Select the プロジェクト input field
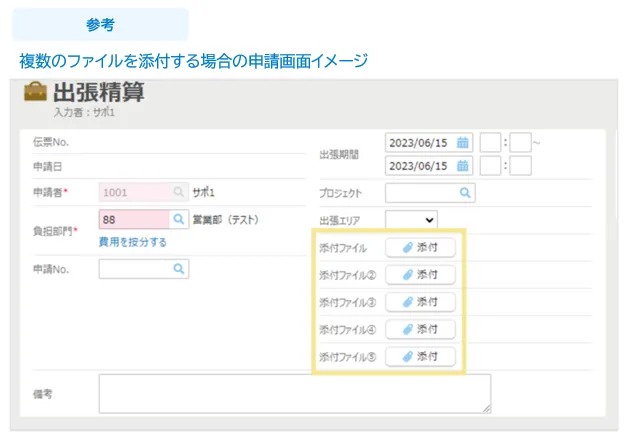625x436 pixels. coord(420,193)
